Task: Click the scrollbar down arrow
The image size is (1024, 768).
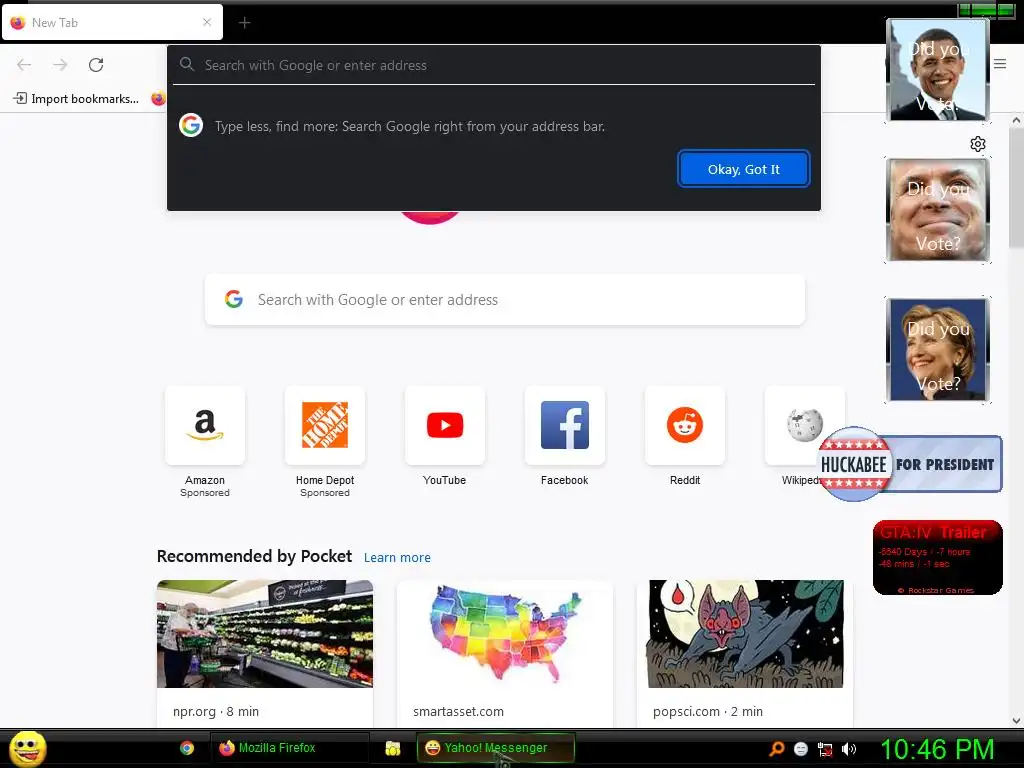Action: [x=1016, y=721]
